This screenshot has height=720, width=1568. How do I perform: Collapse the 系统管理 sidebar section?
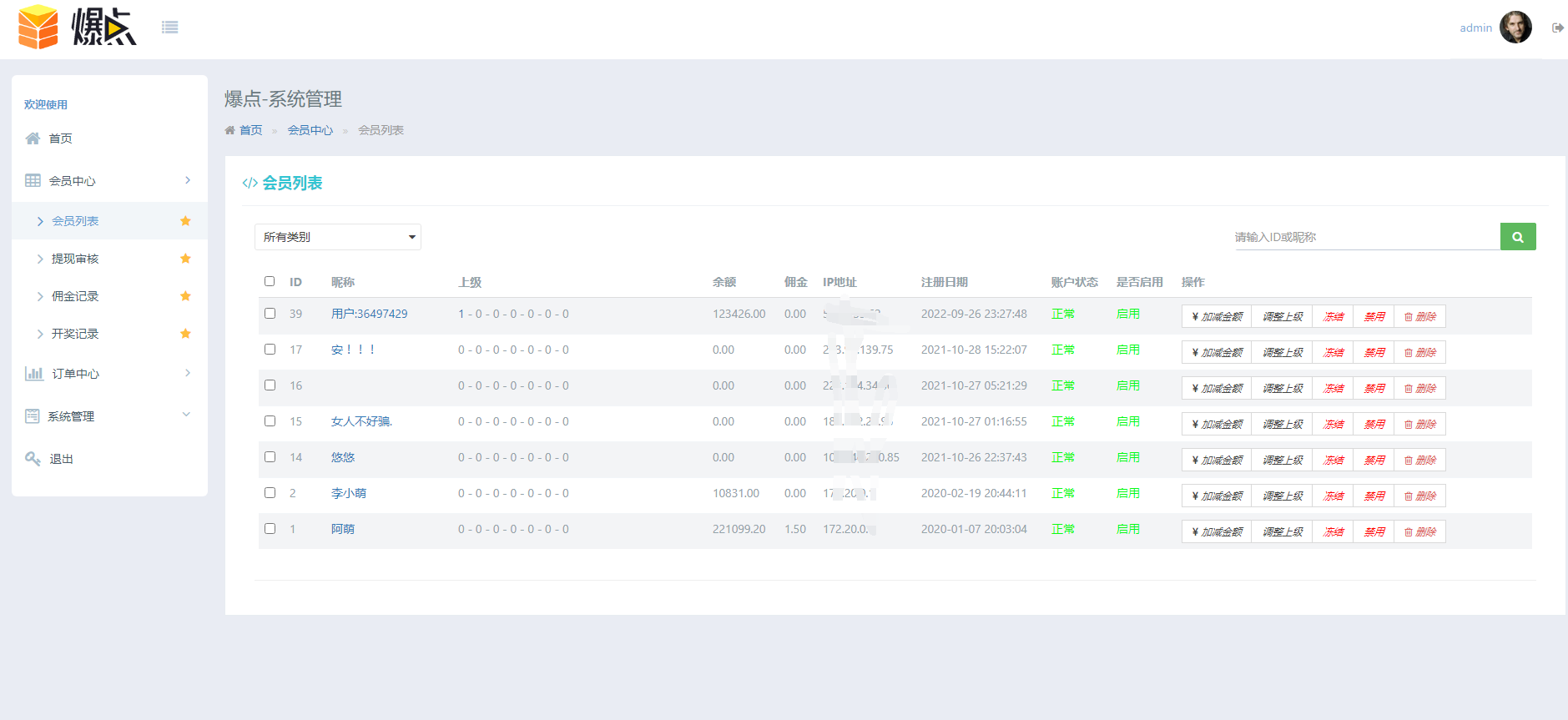108,416
